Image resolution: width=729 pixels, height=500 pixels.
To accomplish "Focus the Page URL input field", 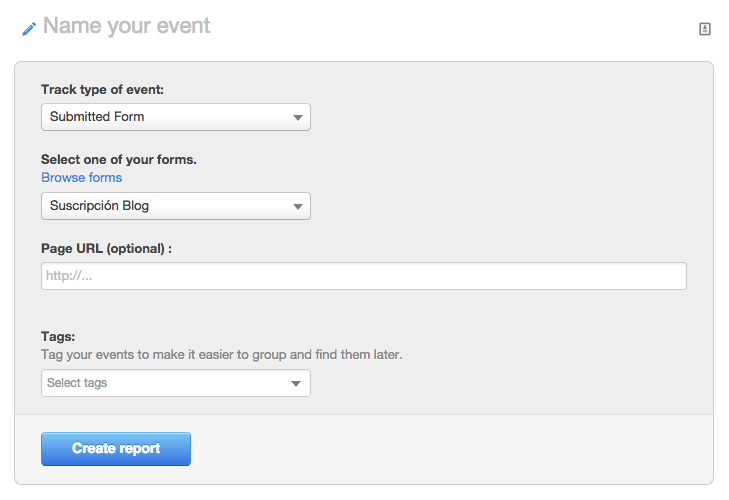I will pyautogui.click(x=364, y=276).
